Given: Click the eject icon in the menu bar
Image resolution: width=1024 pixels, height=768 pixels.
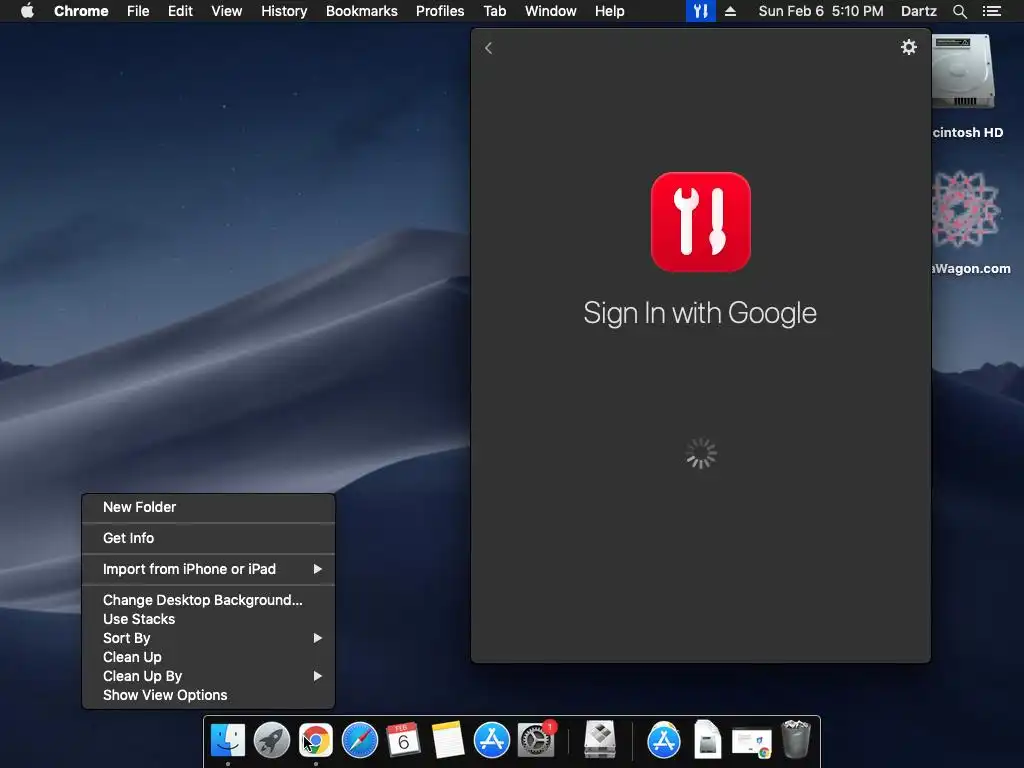Looking at the screenshot, I should coord(731,11).
